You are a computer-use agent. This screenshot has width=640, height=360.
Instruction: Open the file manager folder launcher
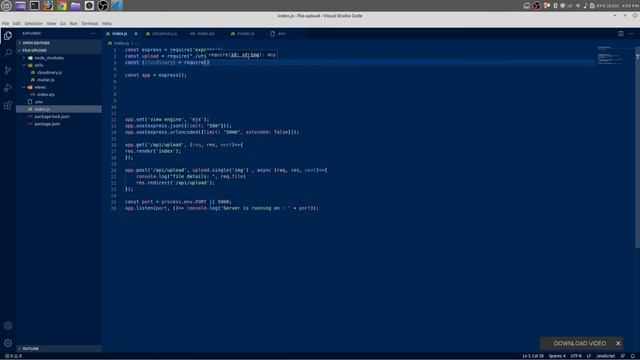point(76,6)
